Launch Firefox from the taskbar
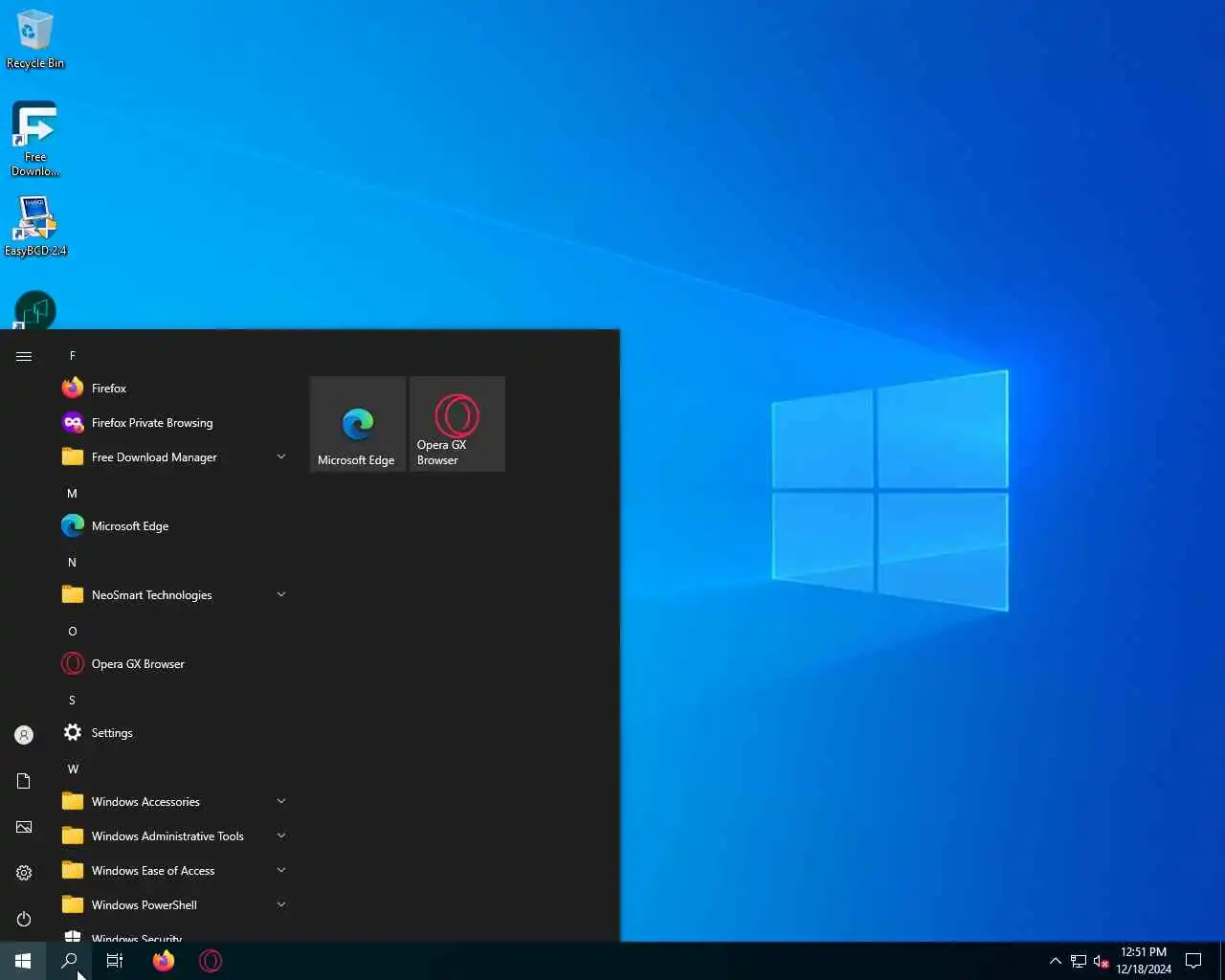This screenshot has height=980, width=1225. (x=164, y=961)
